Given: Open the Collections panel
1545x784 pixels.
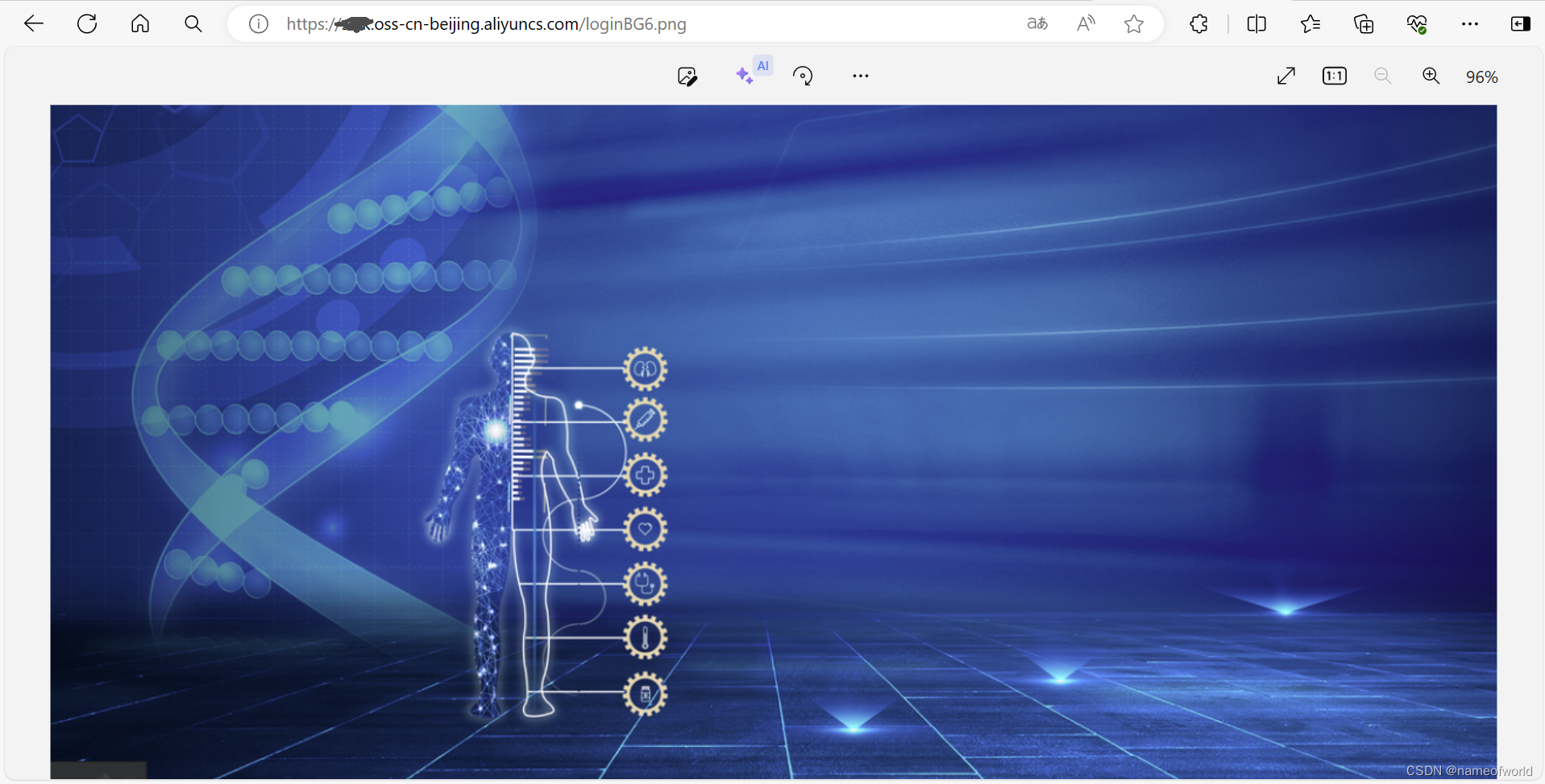Looking at the screenshot, I should point(1364,24).
